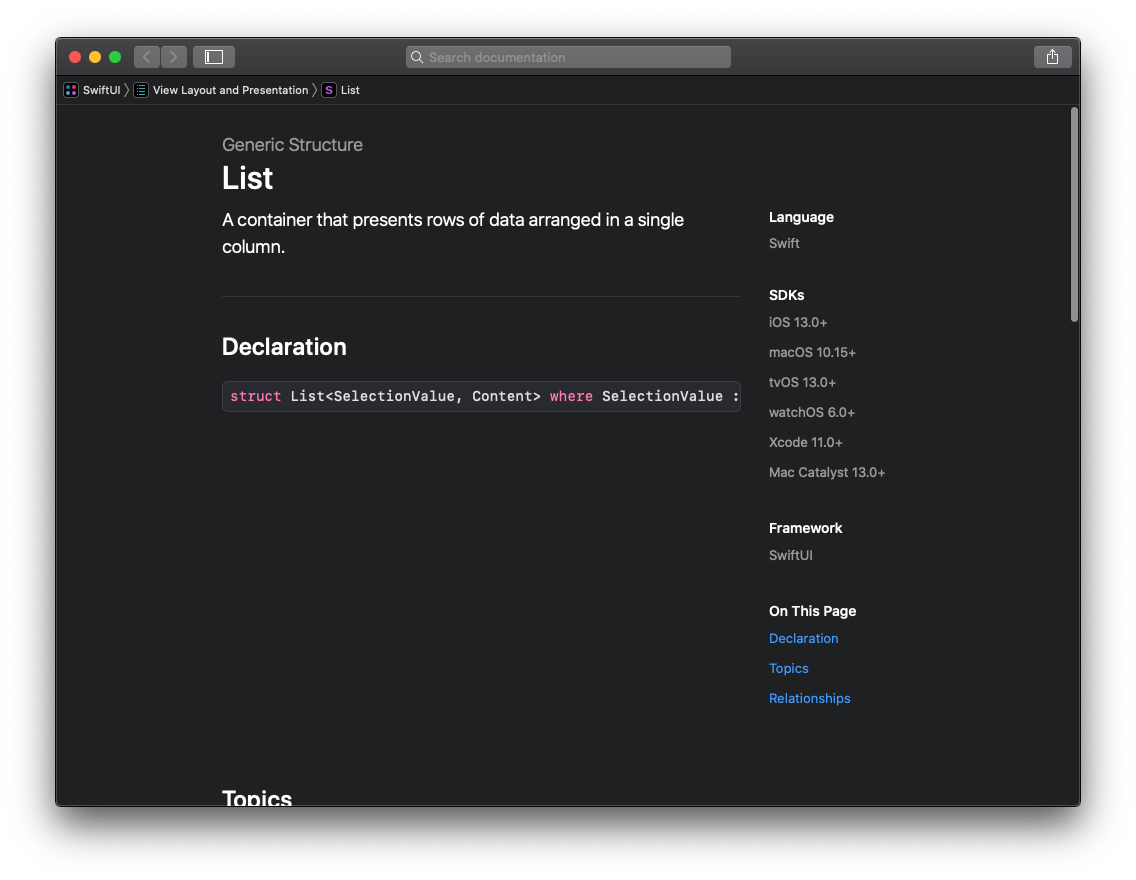Jump to Declaration section link
This screenshot has height=880, width=1136.
803,638
